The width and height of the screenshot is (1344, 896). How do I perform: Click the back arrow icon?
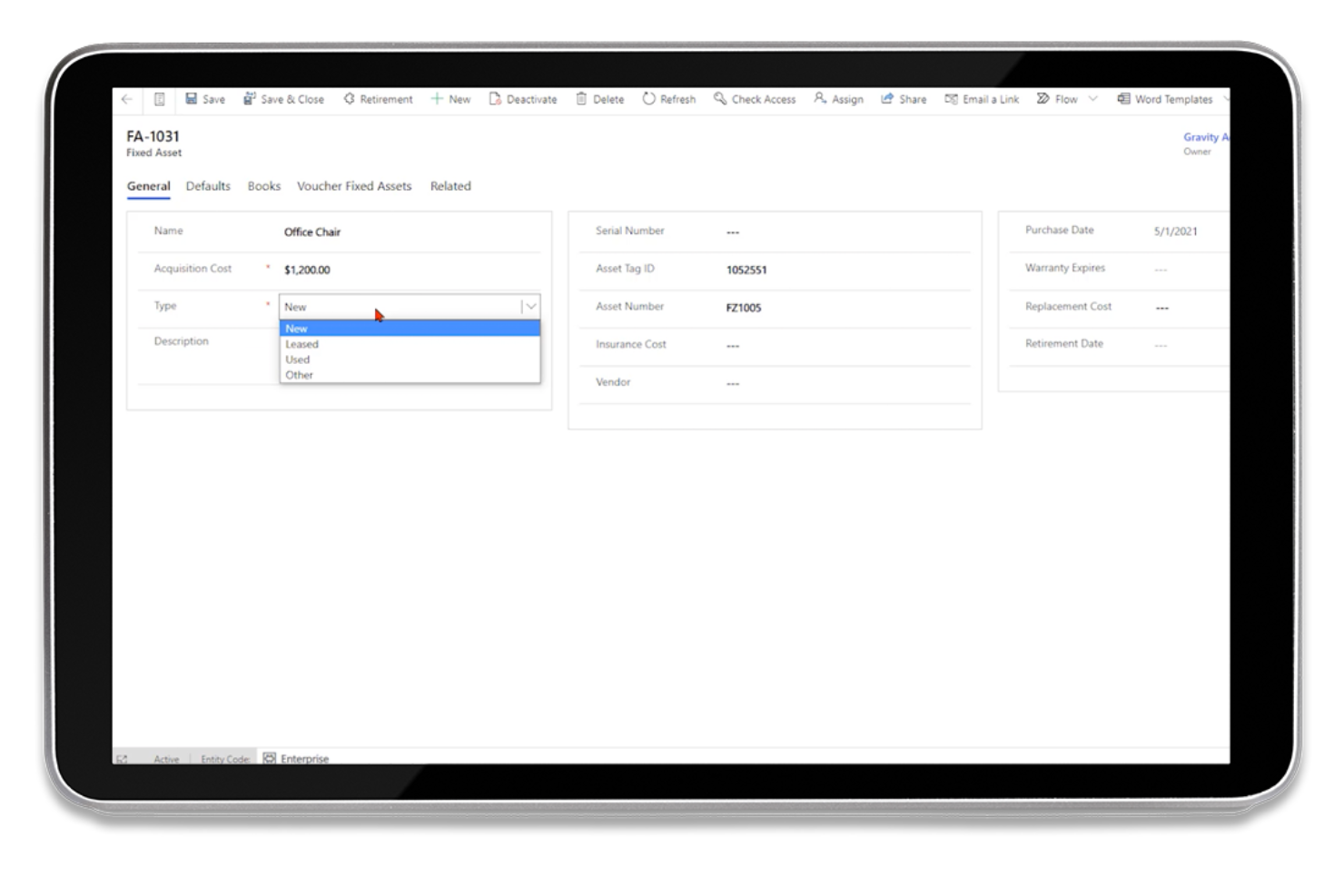coord(127,99)
